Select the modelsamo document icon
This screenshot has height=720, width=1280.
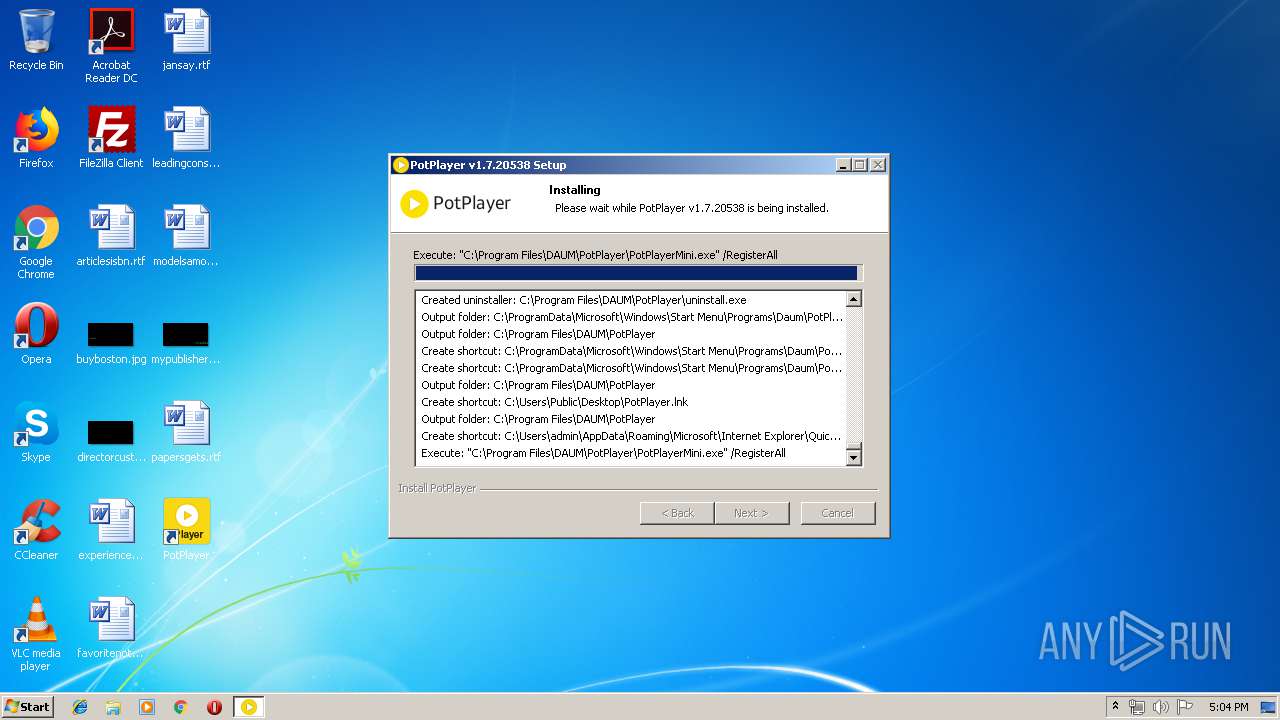(x=186, y=236)
